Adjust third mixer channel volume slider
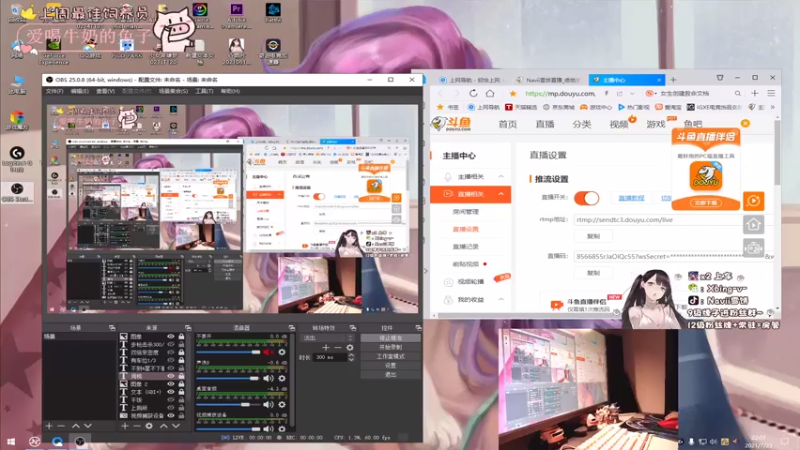Screen dimensions: 800x450 [228, 404]
